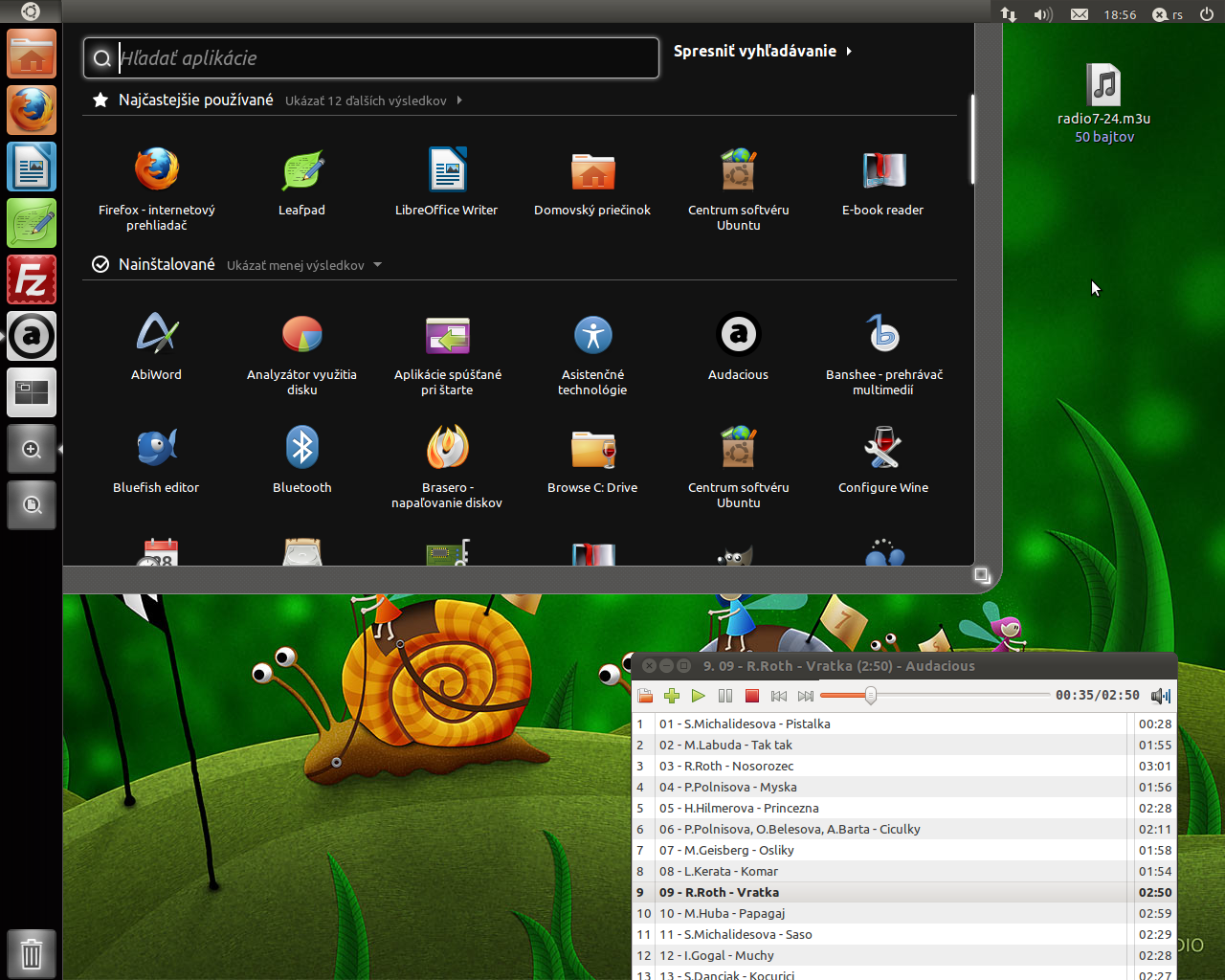Launch AbiWord from installed apps
The height and width of the screenshot is (980, 1225).
click(x=156, y=346)
